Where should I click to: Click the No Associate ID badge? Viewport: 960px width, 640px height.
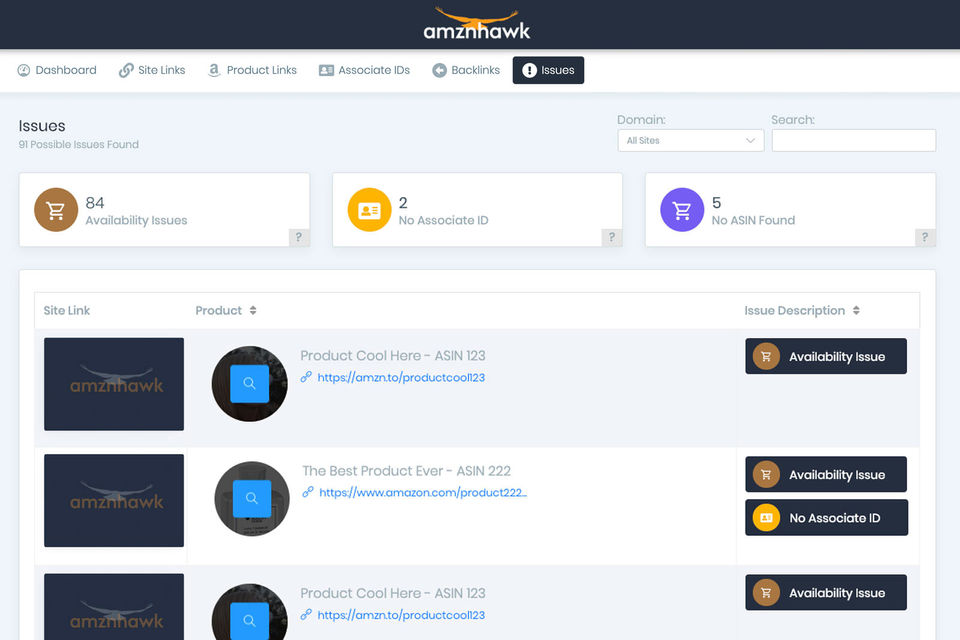(x=827, y=518)
